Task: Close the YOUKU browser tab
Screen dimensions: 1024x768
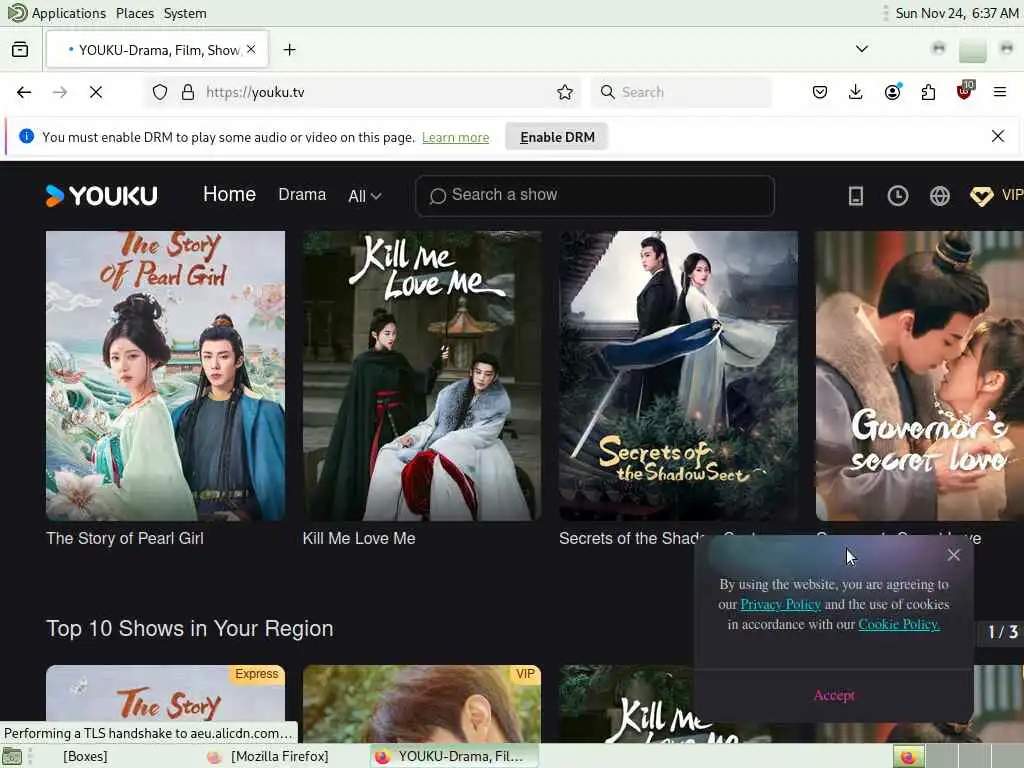Action: [251, 50]
